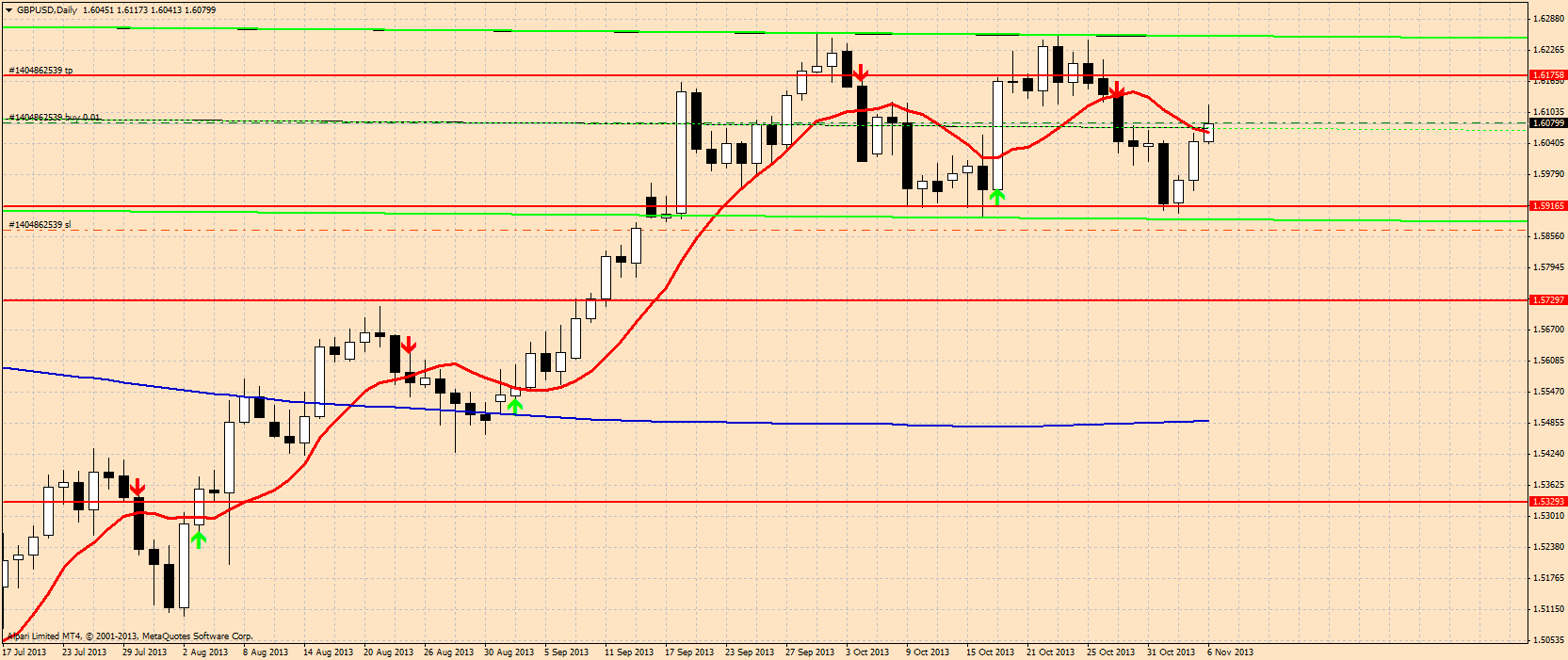Click the green up arrow above 30 Aug 2013
1568x660 pixels.
pyautogui.click(x=515, y=406)
